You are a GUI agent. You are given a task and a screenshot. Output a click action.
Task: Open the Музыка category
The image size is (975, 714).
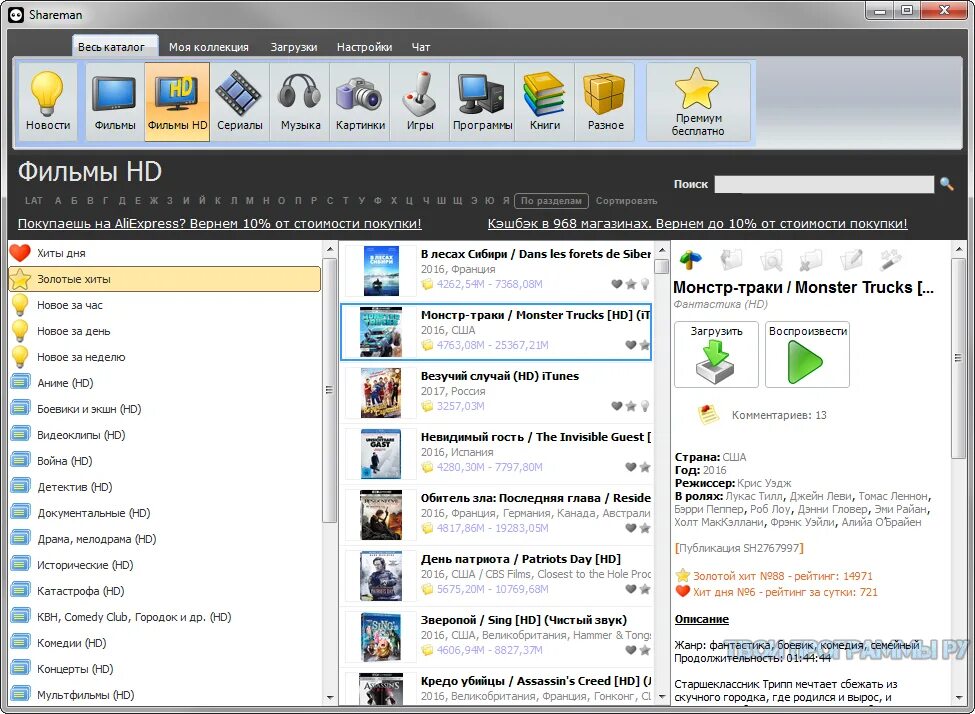[x=300, y=101]
